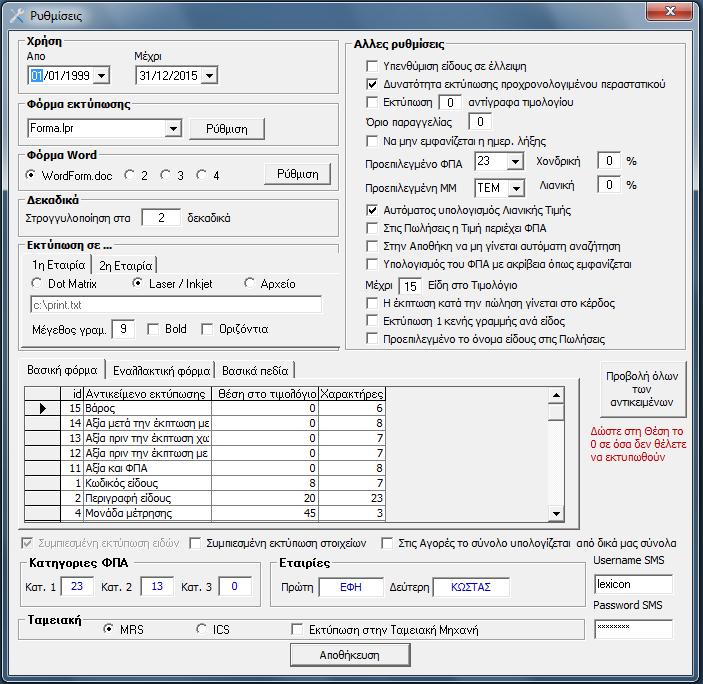Screen dimensions: 703x684
Task: Click the Password SMS field
Action: point(633,629)
